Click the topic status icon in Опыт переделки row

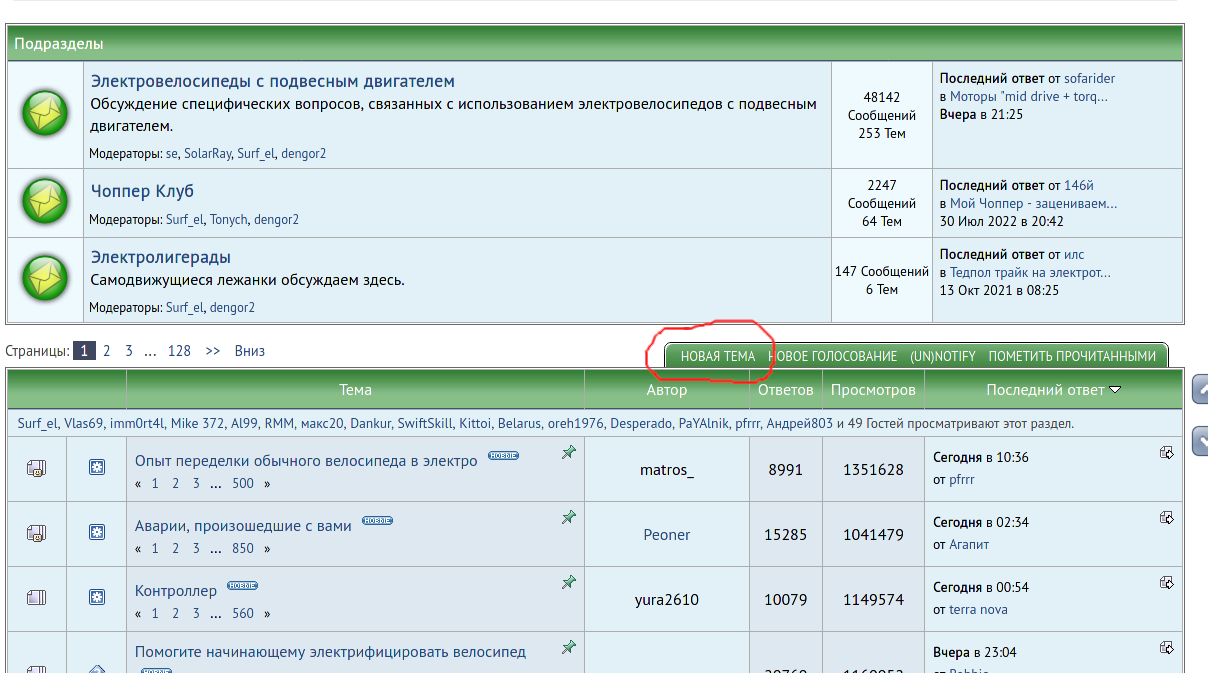pyautogui.click(x=36, y=467)
